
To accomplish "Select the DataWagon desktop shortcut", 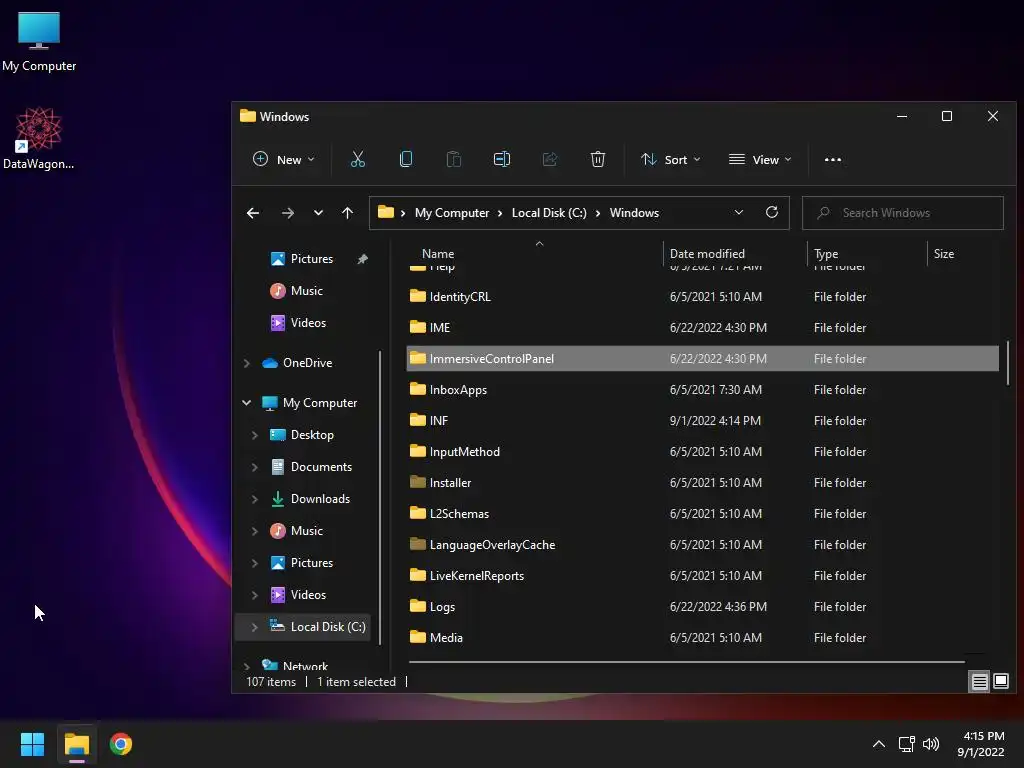I will (x=39, y=138).
